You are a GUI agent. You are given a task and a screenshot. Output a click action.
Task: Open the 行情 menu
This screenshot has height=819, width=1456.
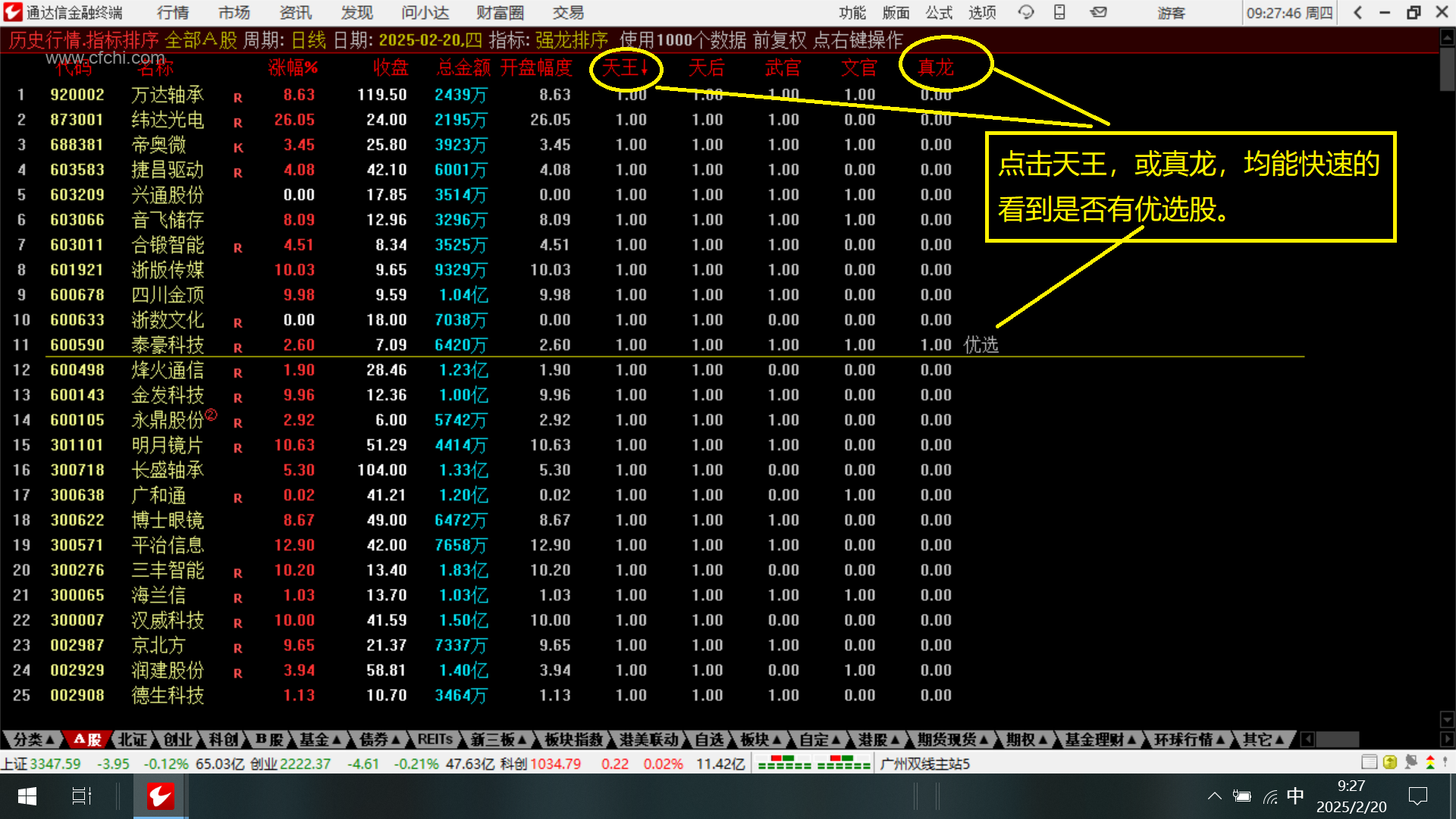click(x=173, y=13)
